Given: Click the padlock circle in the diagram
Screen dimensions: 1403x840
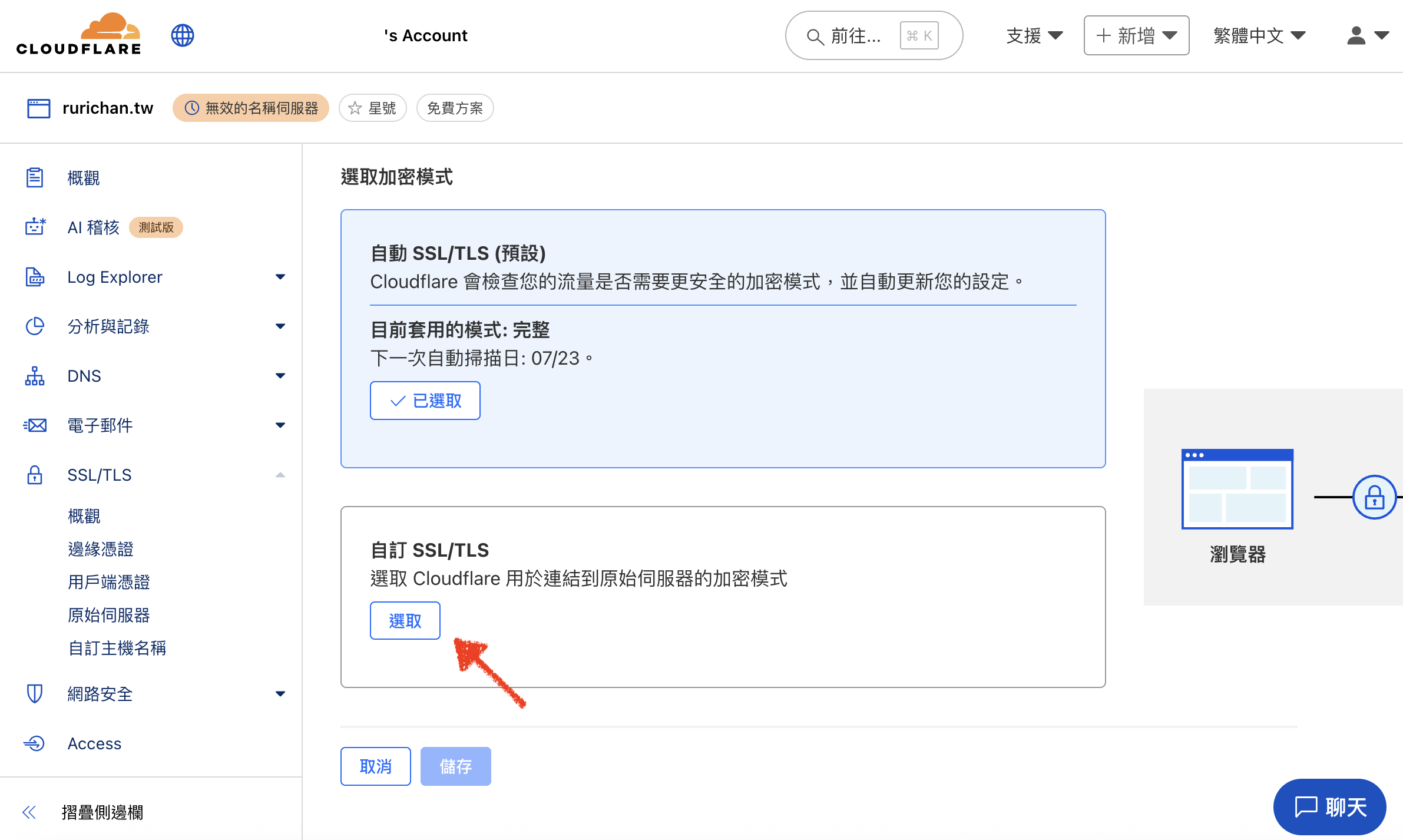Looking at the screenshot, I should pos(1374,497).
